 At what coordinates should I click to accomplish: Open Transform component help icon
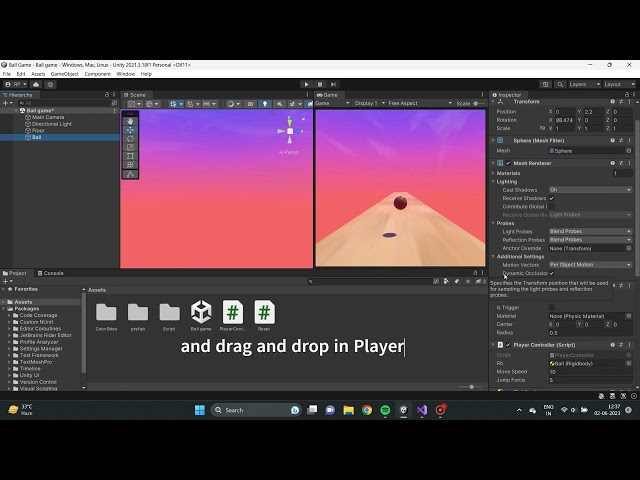click(613, 101)
